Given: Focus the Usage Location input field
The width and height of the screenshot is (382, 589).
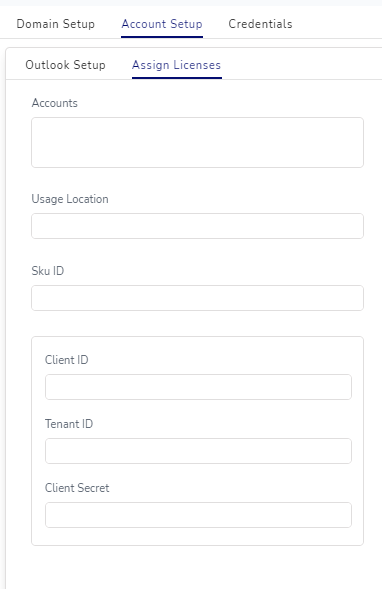Looking at the screenshot, I should [198, 226].
